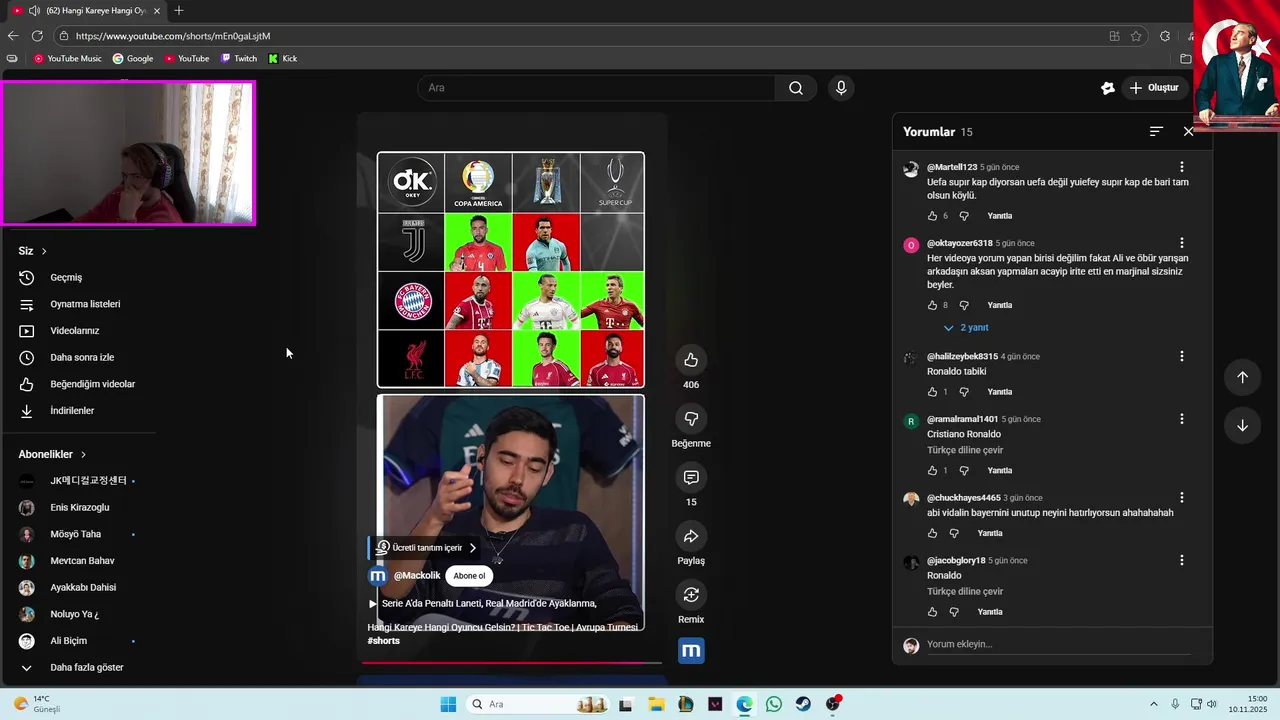Screen dimensions: 1280x720
Task: Open options menu for jacobglory18 comment
Action: point(1182,560)
